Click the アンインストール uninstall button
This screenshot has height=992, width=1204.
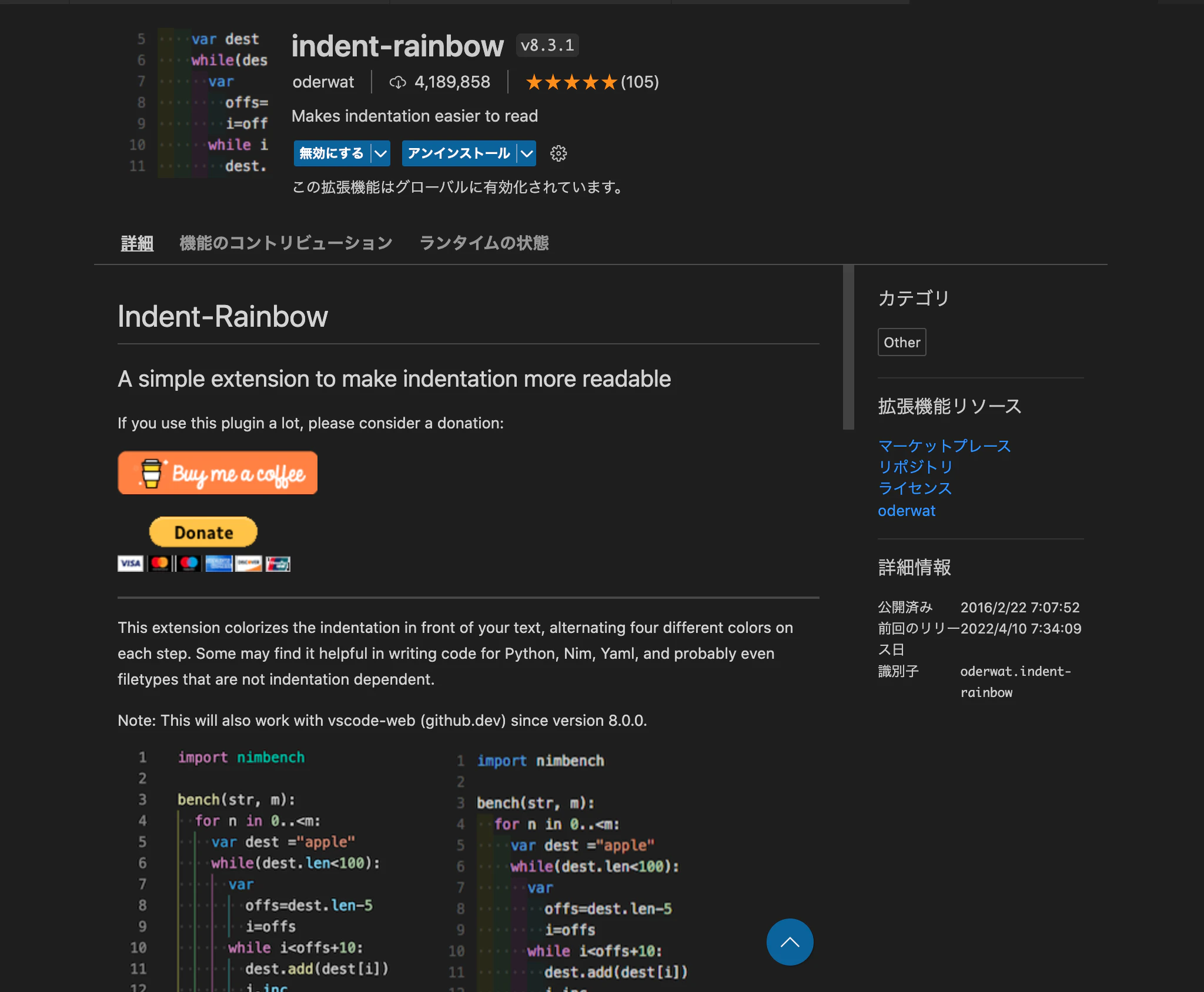459,153
